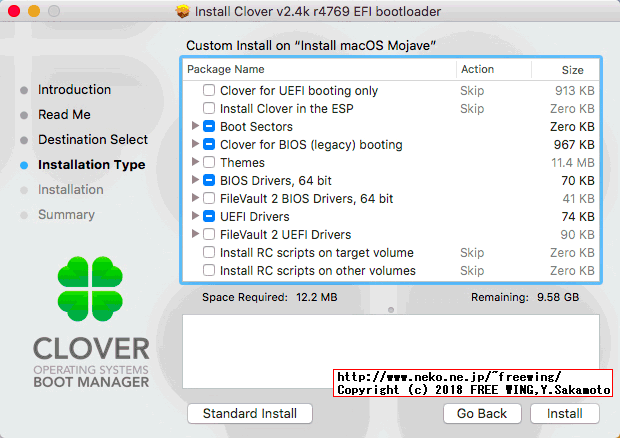Select the Installation Type step

coord(92,164)
